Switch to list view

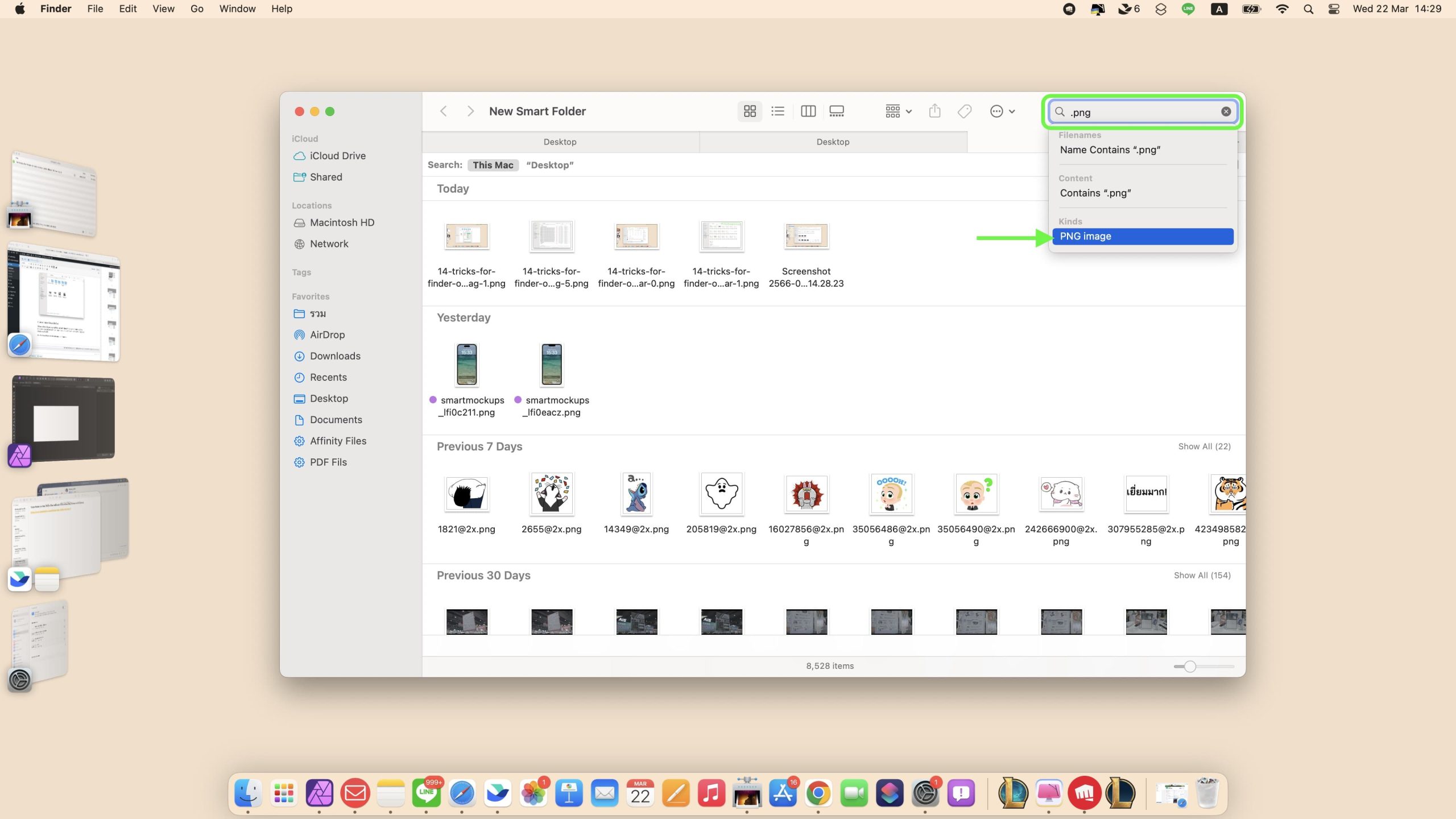[x=777, y=111]
